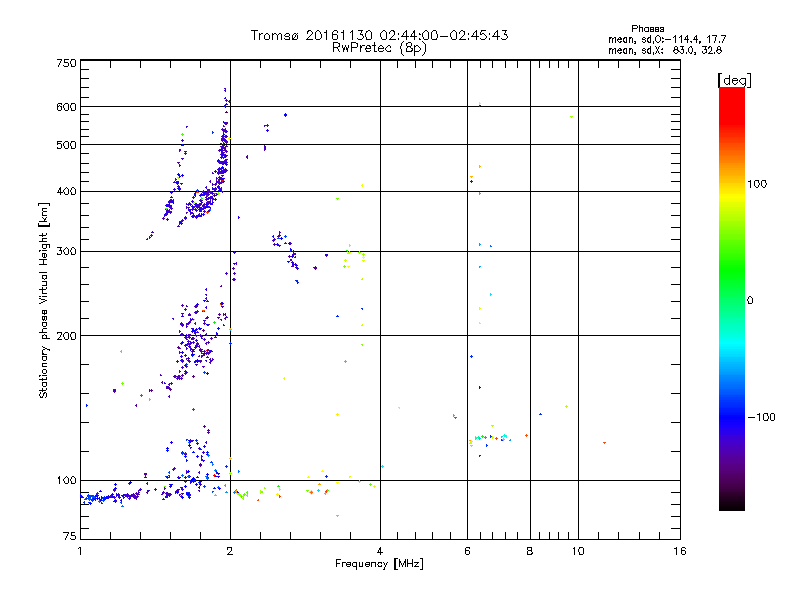Image resolution: width=800 pixels, height=600 pixels.
Task: Click the colorbar's yellow band near 100
Action: 732,196
